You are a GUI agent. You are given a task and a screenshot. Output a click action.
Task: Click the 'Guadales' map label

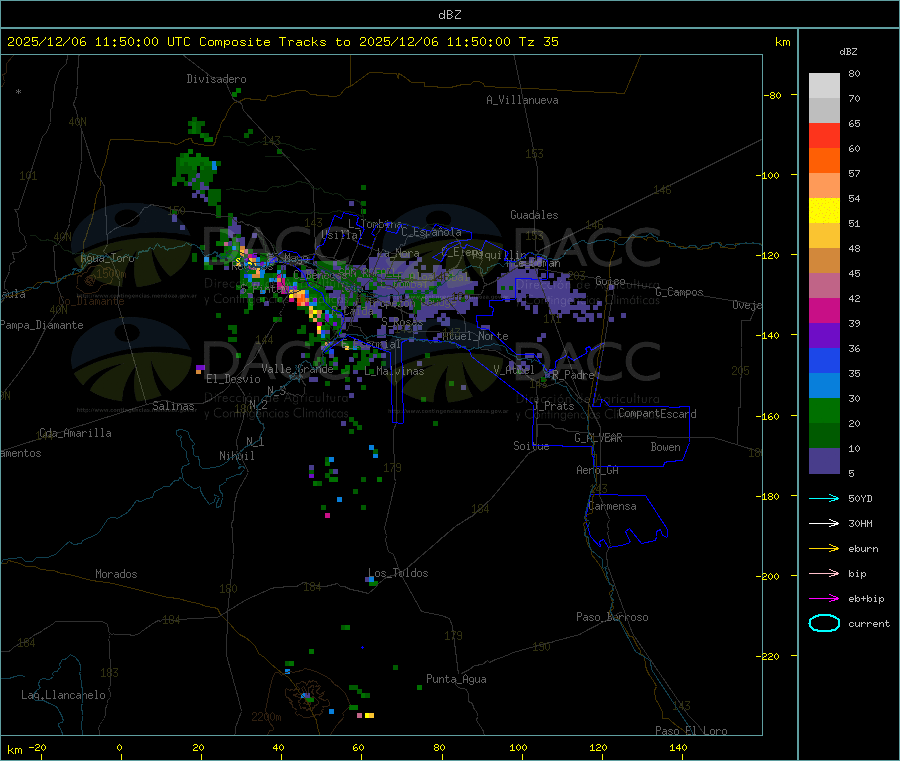tap(534, 215)
